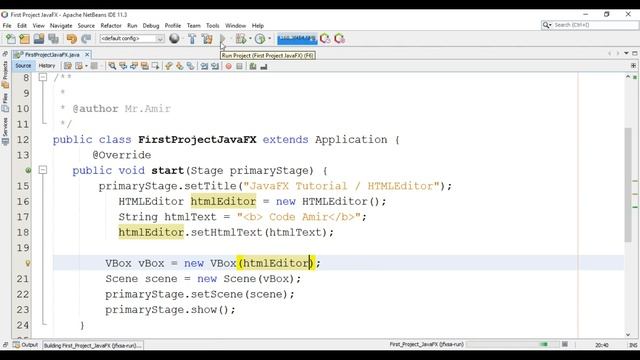Click the editor split handle at toolbar right
The height and width of the screenshot is (360, 640).
point(633,66)
